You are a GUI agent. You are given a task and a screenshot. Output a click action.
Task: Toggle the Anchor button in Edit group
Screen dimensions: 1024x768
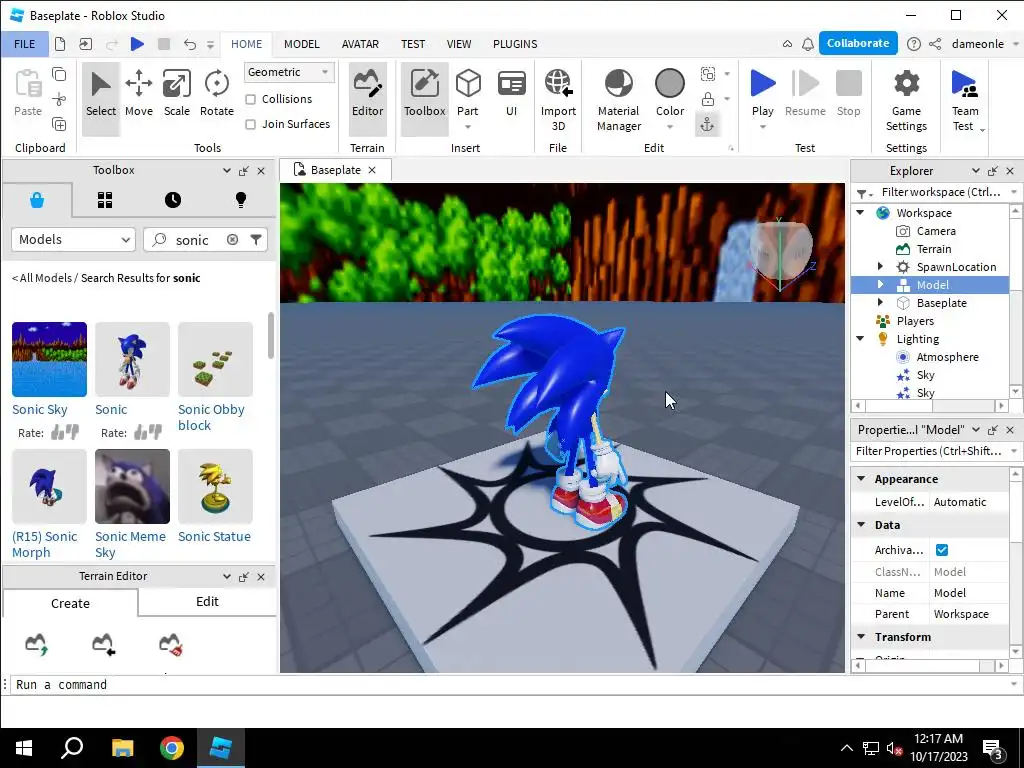pyautogui.click(x=707, y=124)
